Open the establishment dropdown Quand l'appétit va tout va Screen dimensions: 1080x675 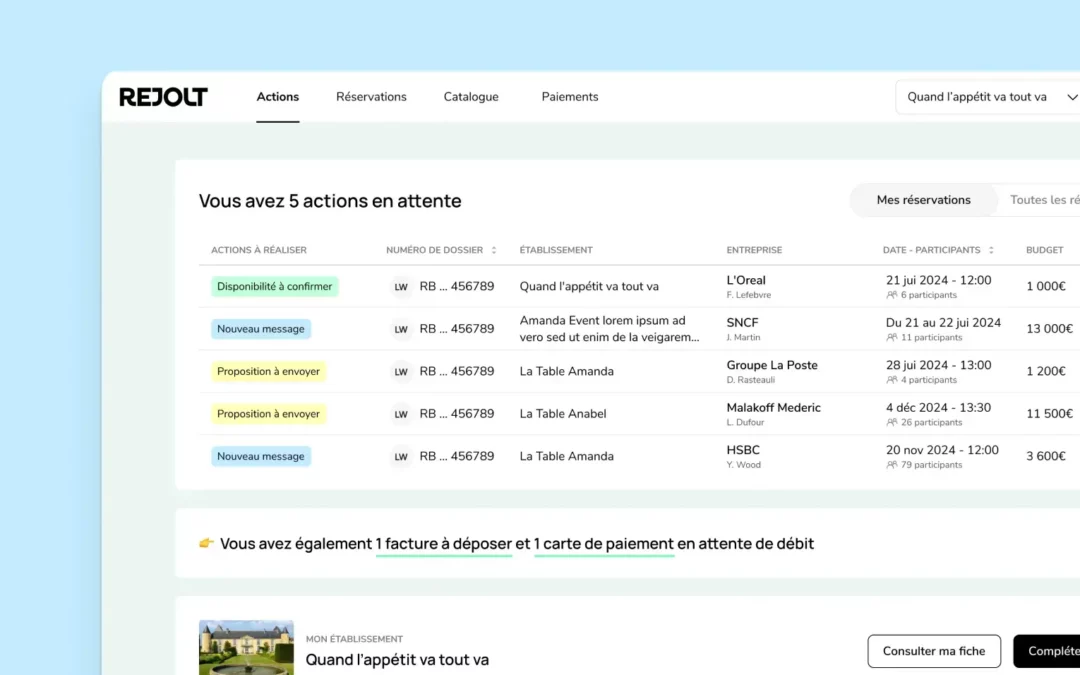tap(988, 97)
